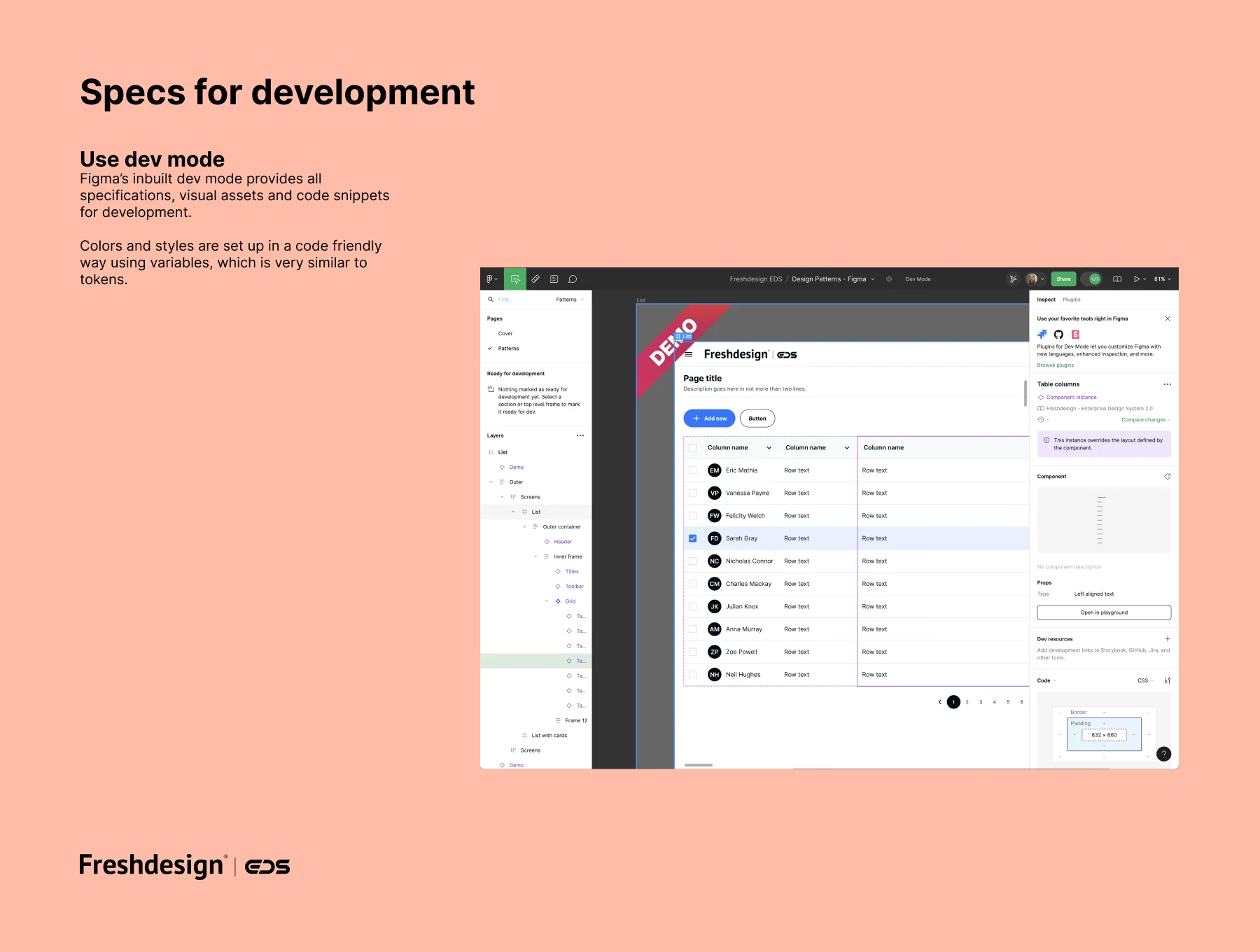Tick the Felicity Welch row checkbox

(x=692, y=516)
